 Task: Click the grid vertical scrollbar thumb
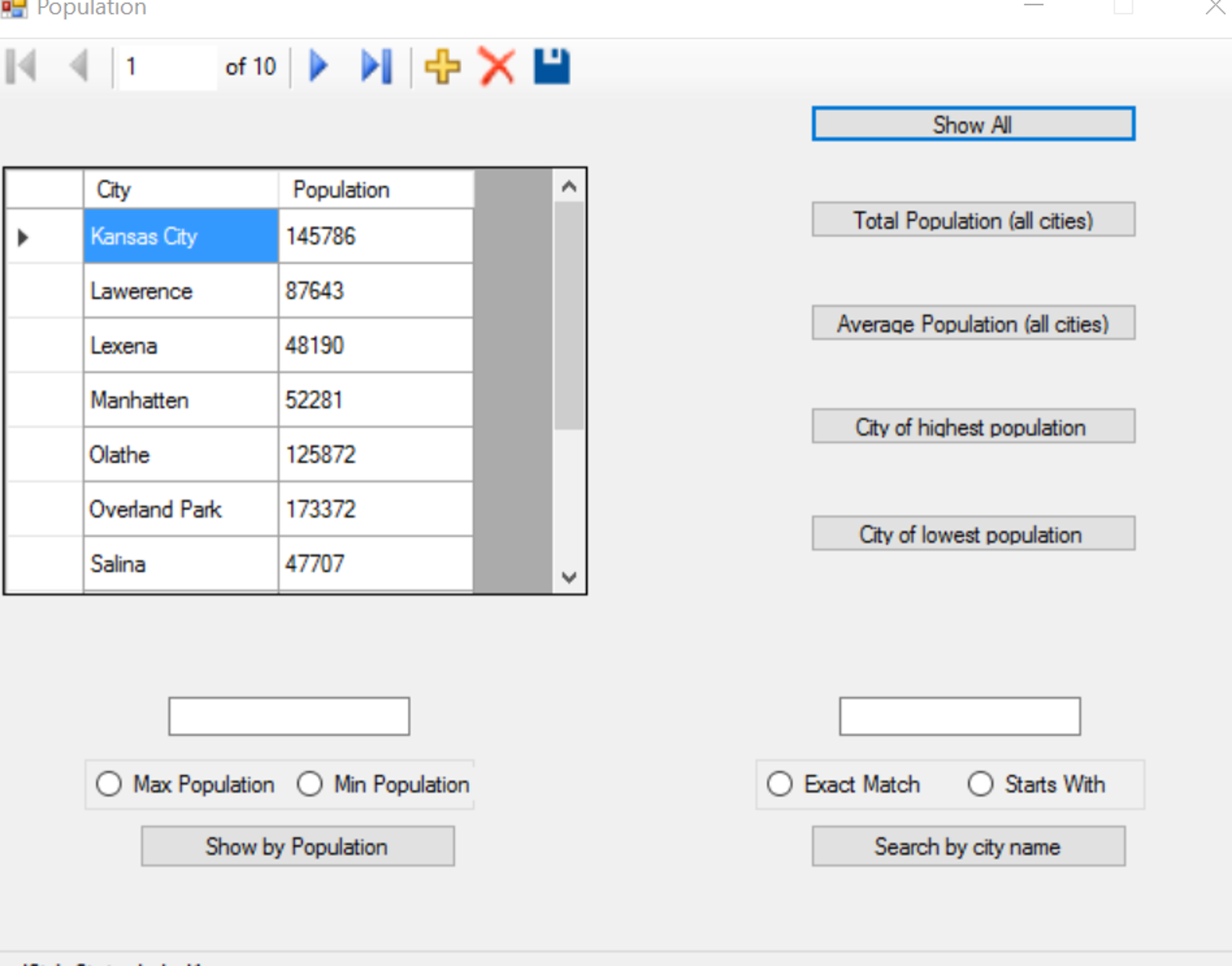[568, 316]
